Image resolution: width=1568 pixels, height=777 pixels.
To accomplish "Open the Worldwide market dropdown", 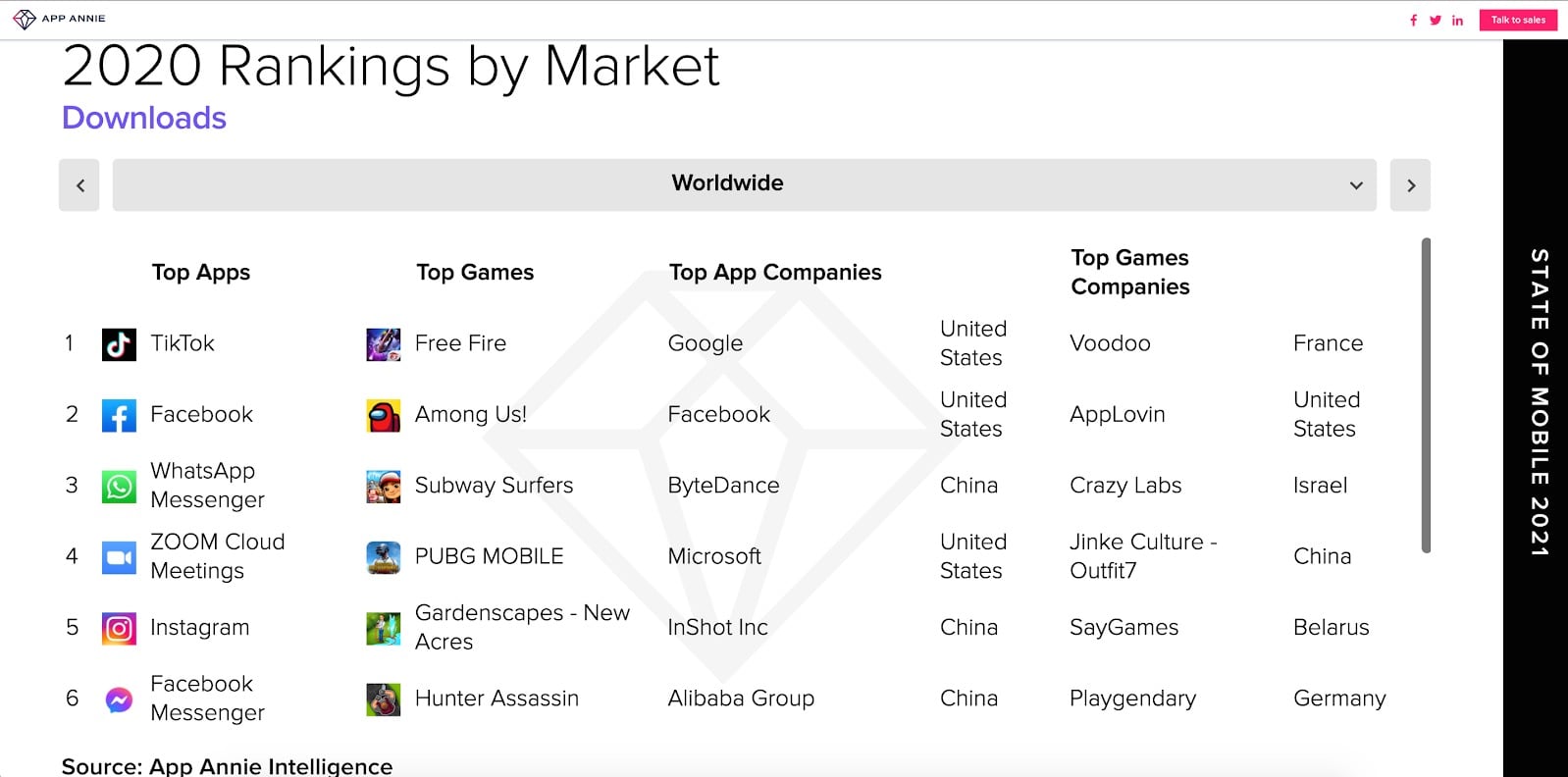I will coord(744,184).
